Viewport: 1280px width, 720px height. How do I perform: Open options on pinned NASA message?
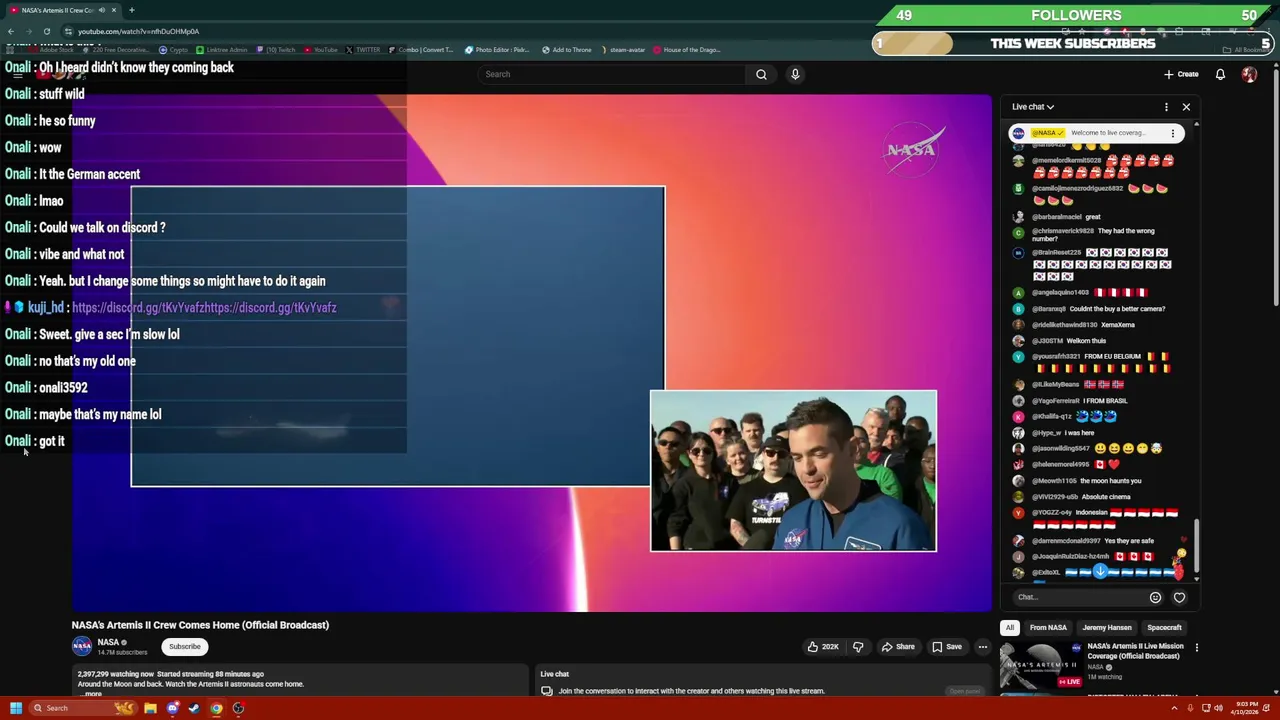[x=1173, y=133]
